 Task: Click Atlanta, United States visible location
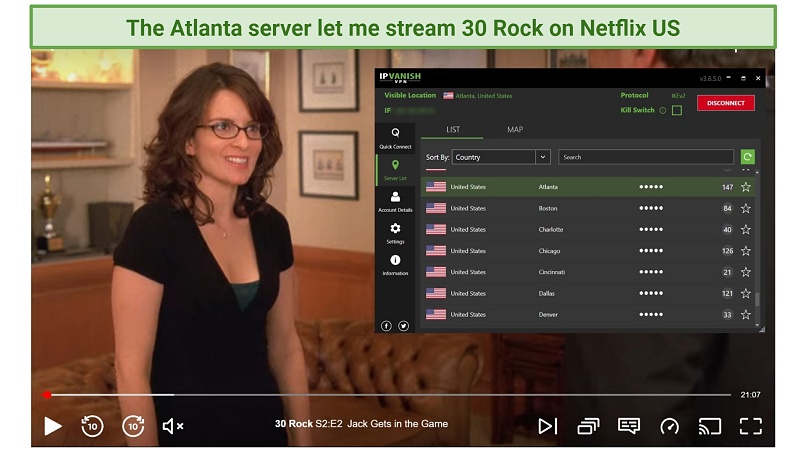[x=484, y=96]
